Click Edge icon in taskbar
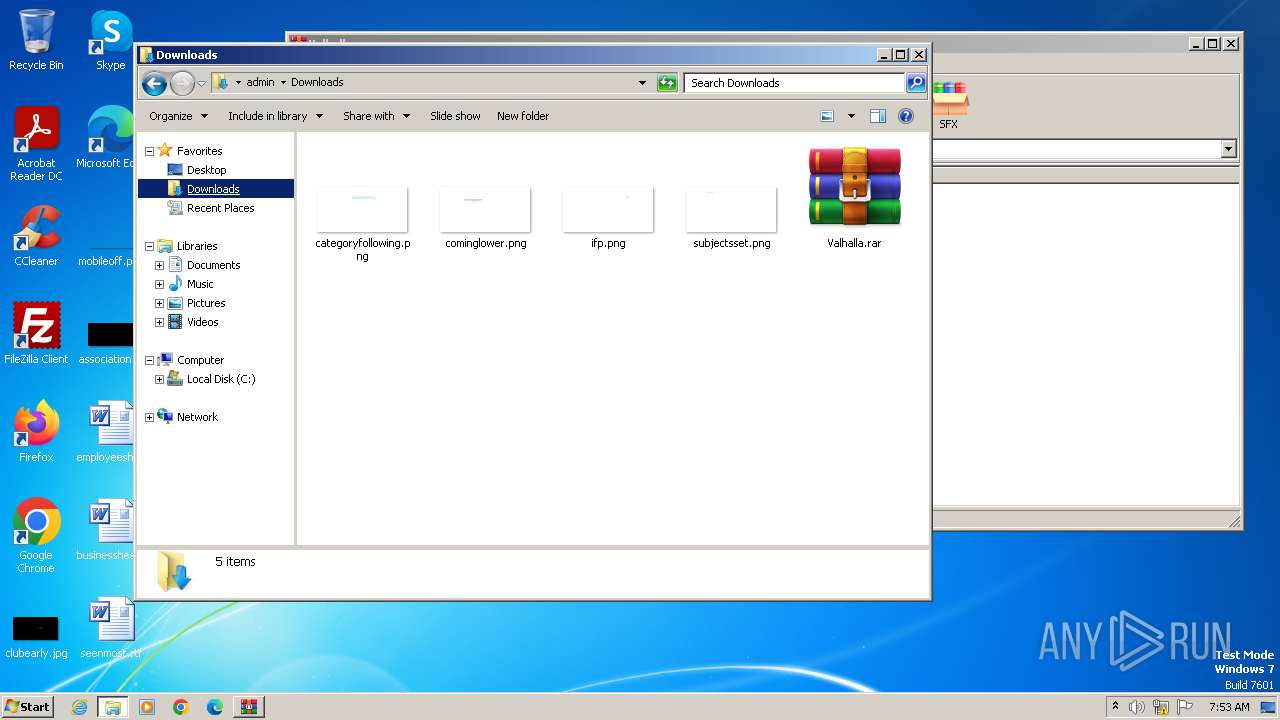Screen dimensions: 1280x720 coord(215,707)
